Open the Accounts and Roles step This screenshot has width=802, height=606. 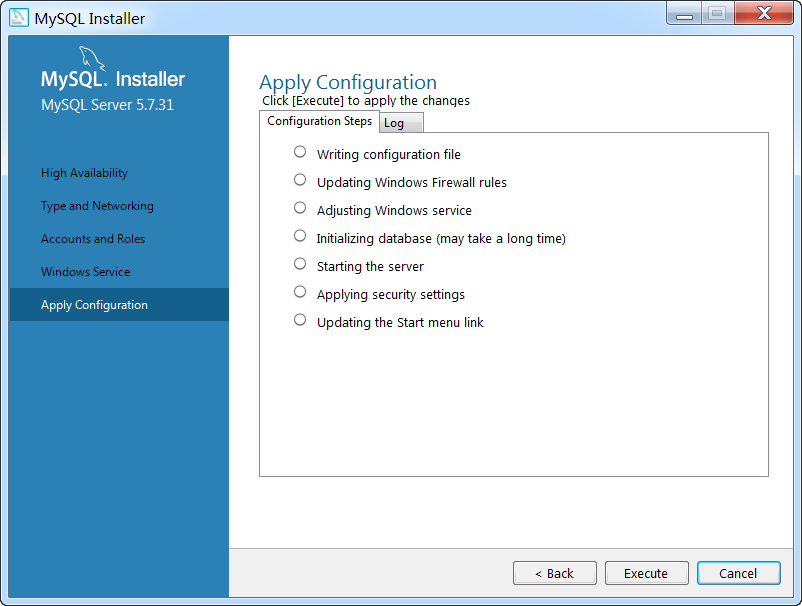click(93, 239)
